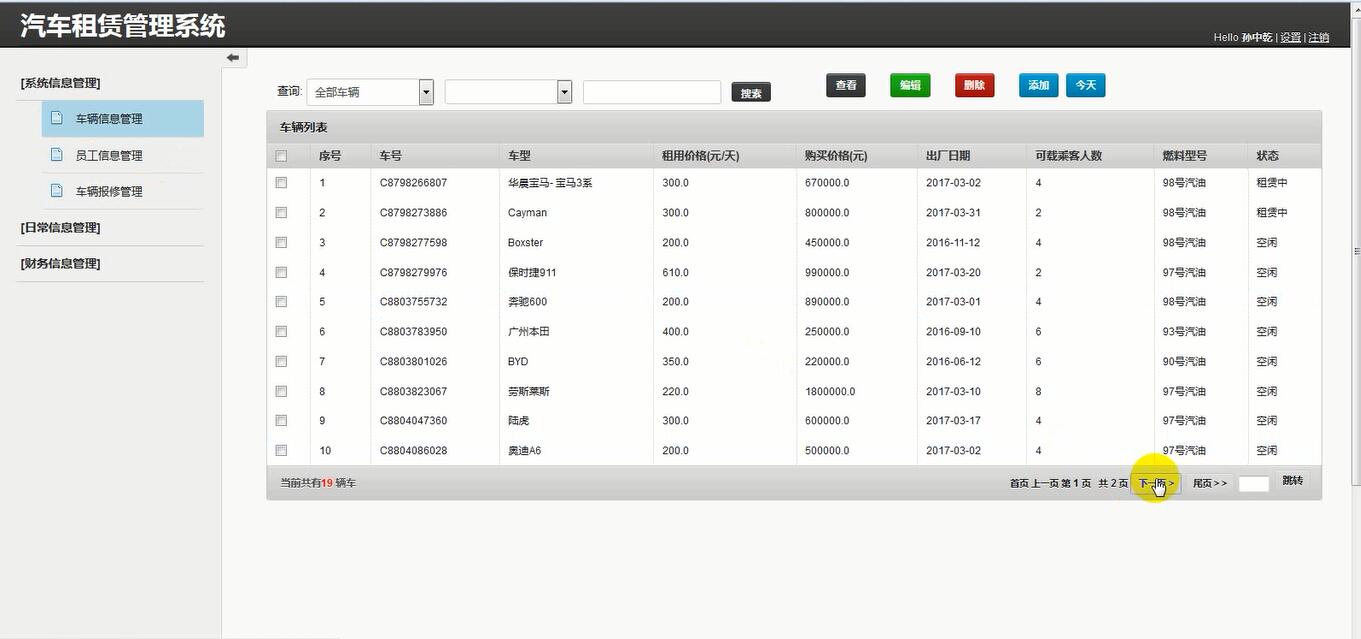Screen dimensions: 1361x639
Task: Check the row for Boxster
Action: [x=281, y=242]
